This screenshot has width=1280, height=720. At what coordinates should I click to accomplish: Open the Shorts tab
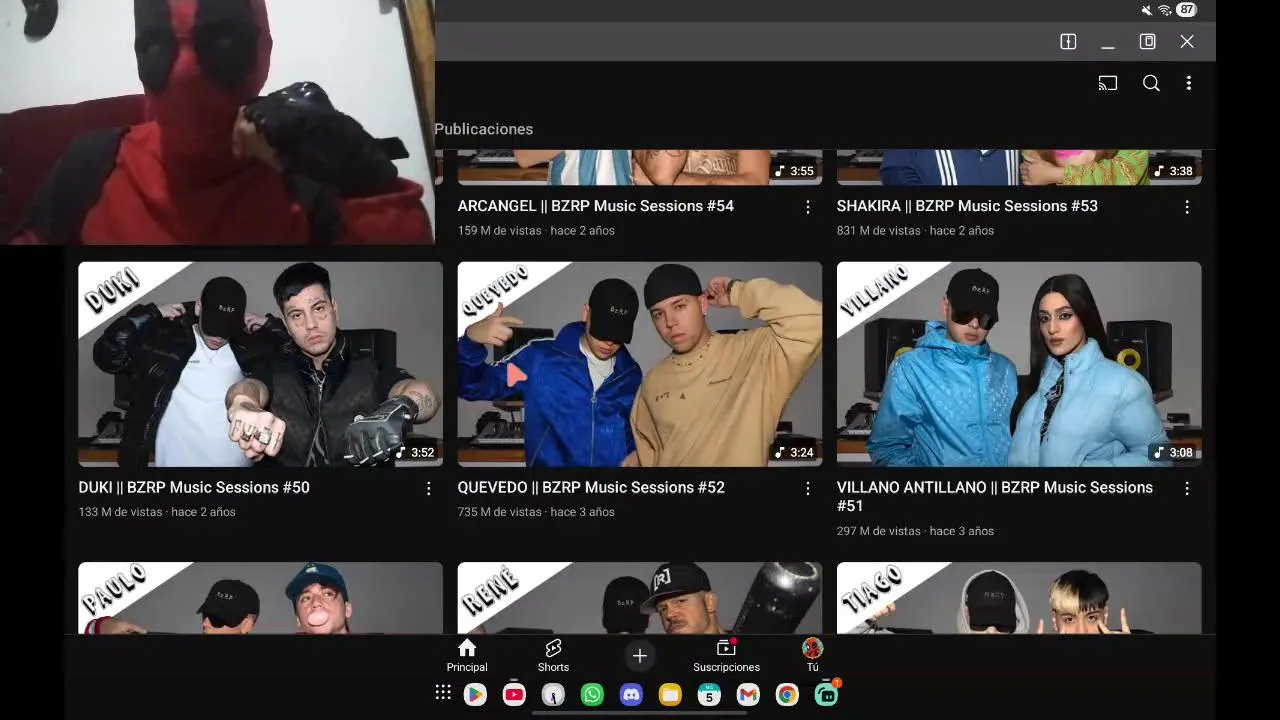tap(553, 656)
